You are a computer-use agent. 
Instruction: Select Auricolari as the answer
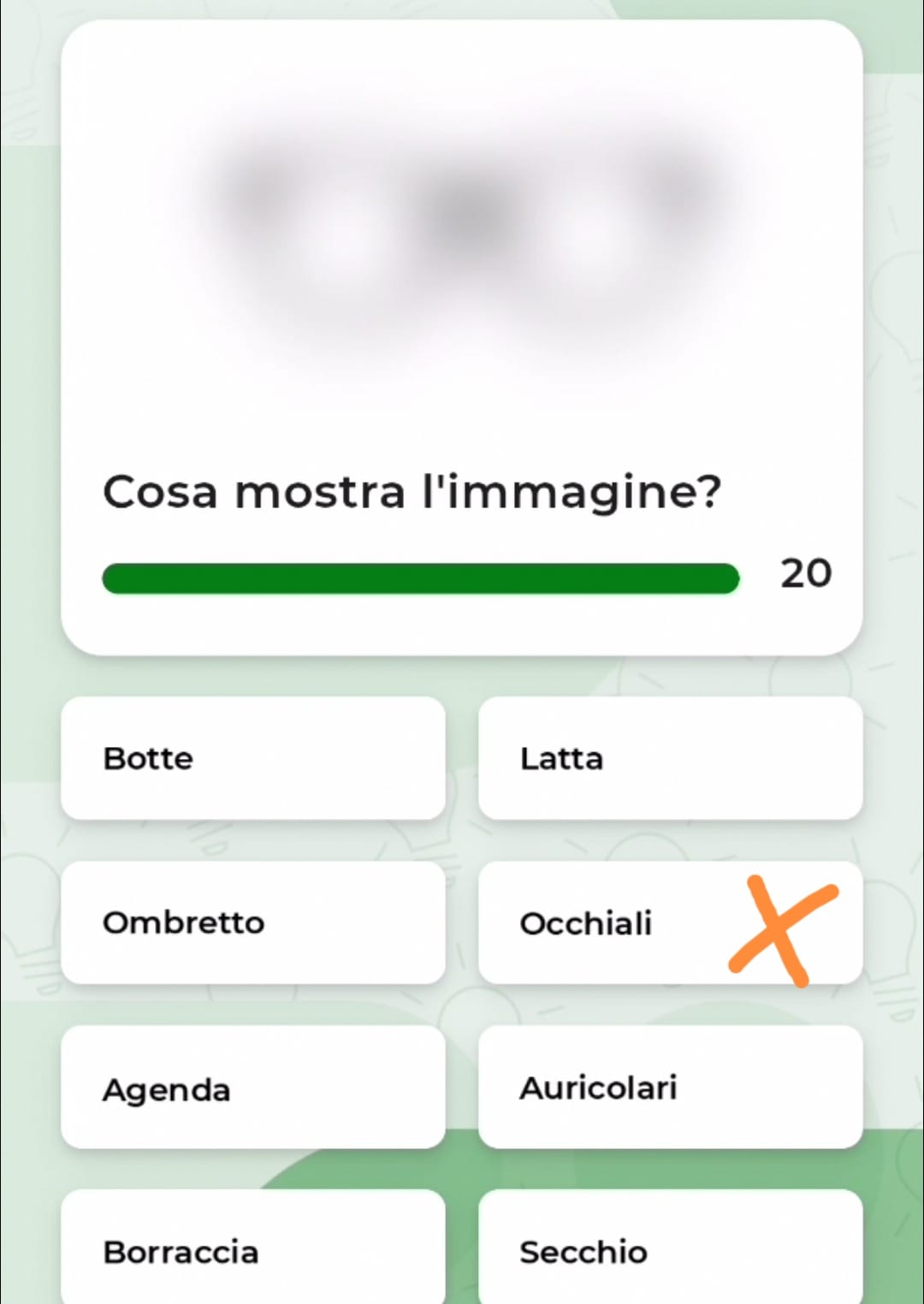pyautogui.click(x=671, y=1088)
